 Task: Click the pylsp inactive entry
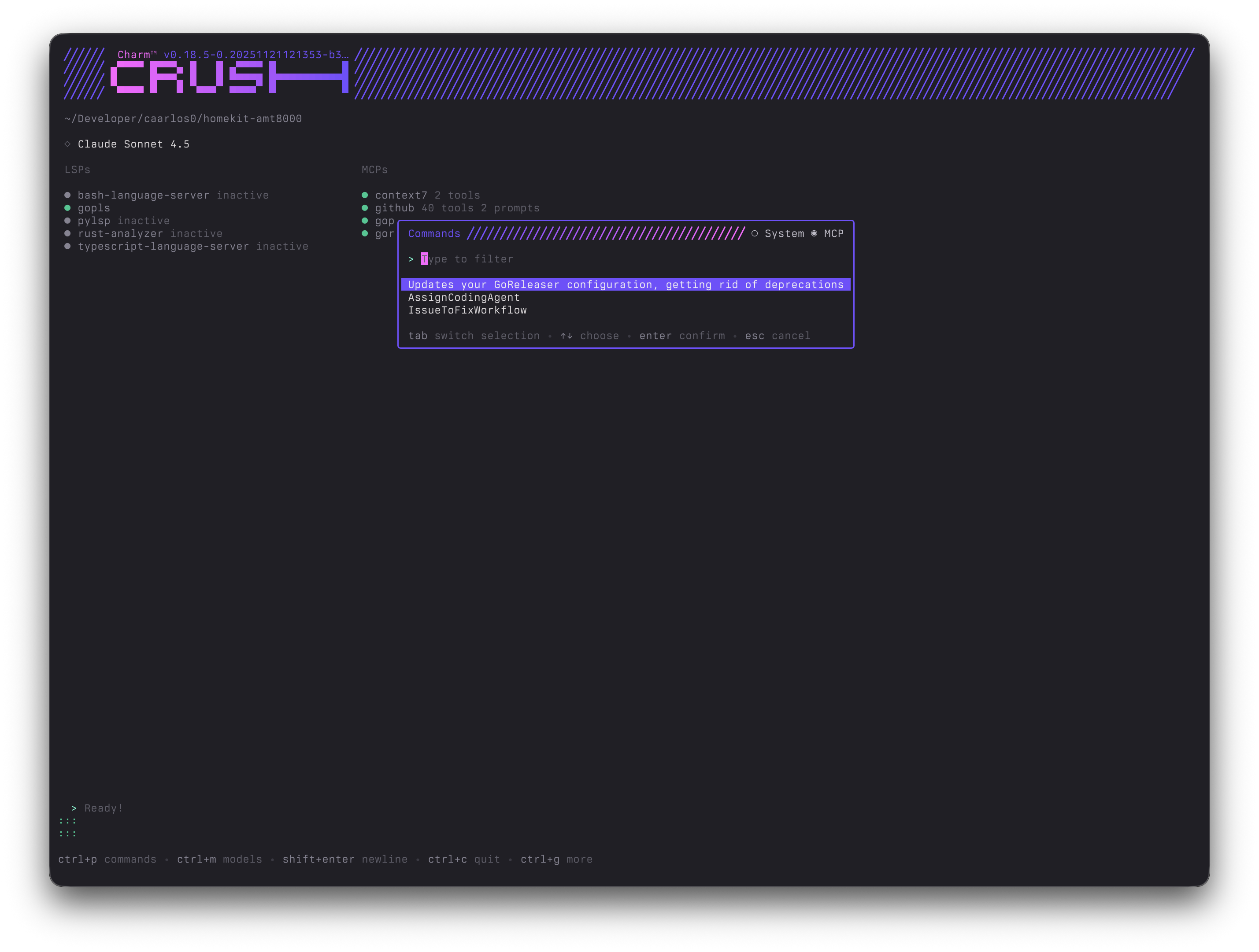[123, 221]
